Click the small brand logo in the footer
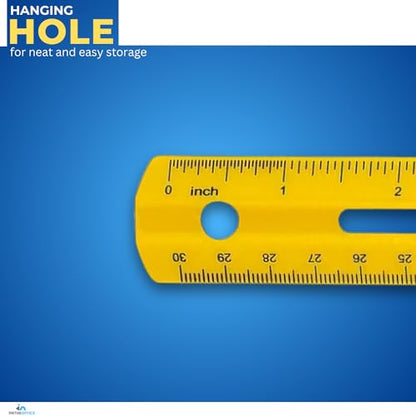This screenshot has height=416, width=416. coord(22,409)
